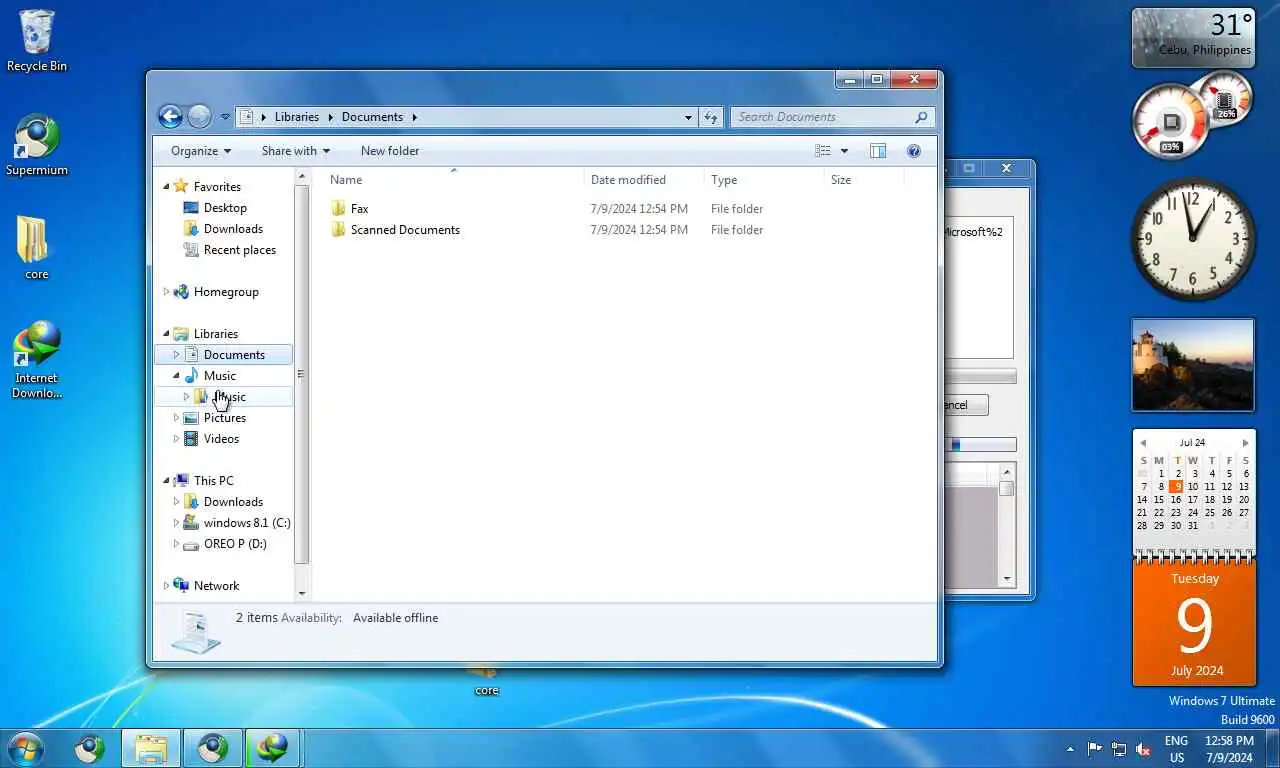This screenshot has width=1280, height=768.
Task: Collapse the Libraries tree group
Action: tap(166, 334)
